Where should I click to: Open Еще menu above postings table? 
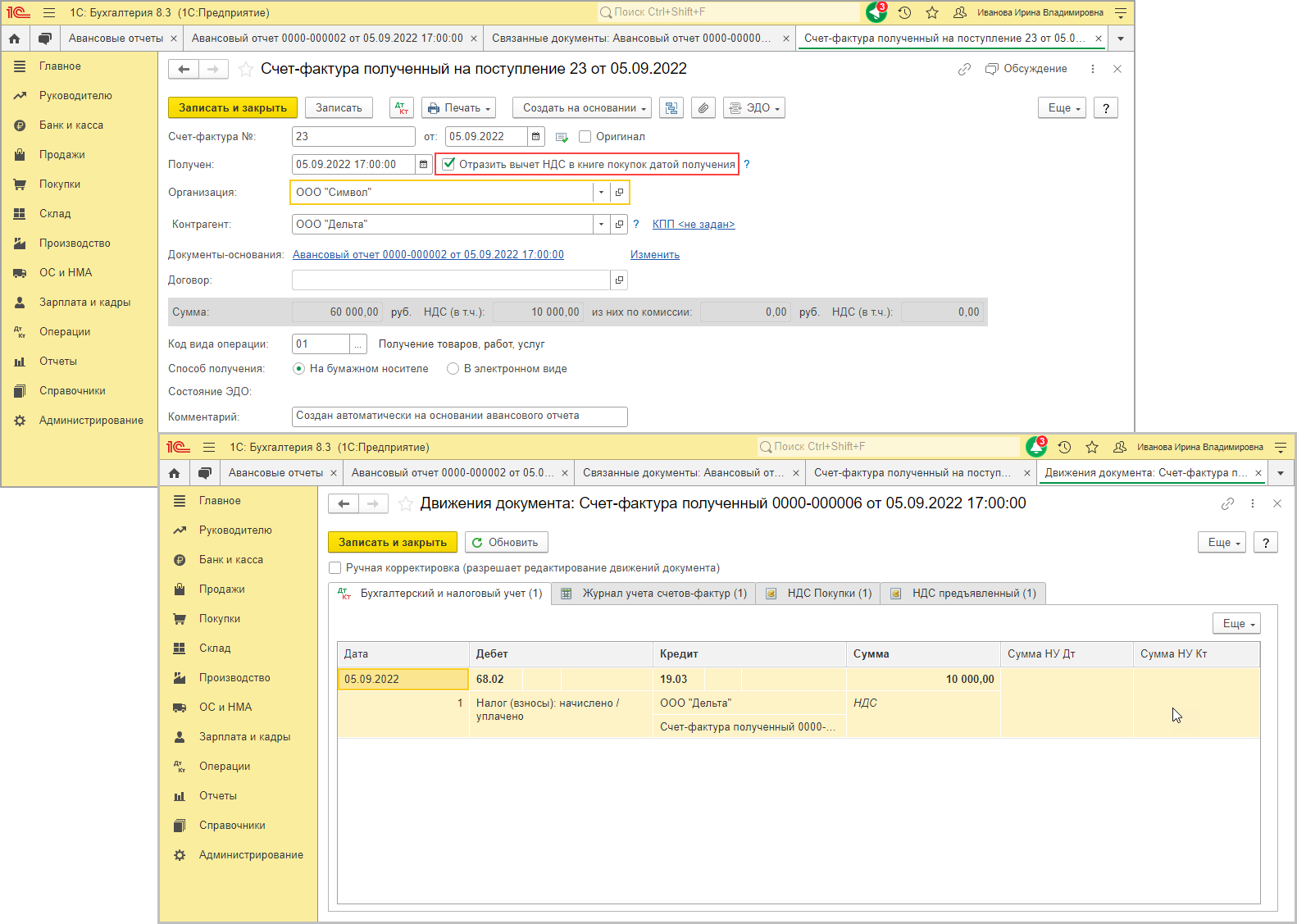click(x=1237, y=624)
